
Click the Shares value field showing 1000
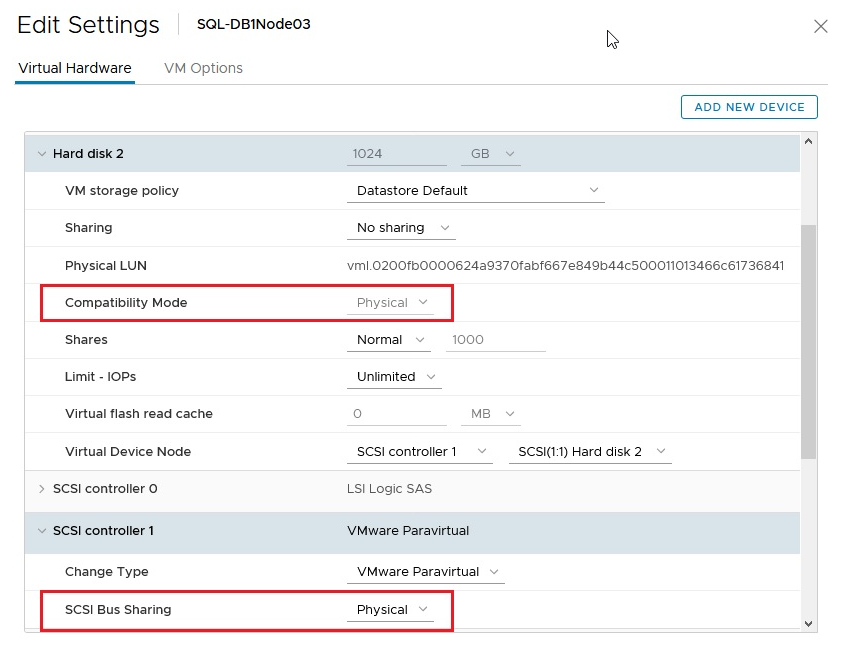(x=496, y=340)
